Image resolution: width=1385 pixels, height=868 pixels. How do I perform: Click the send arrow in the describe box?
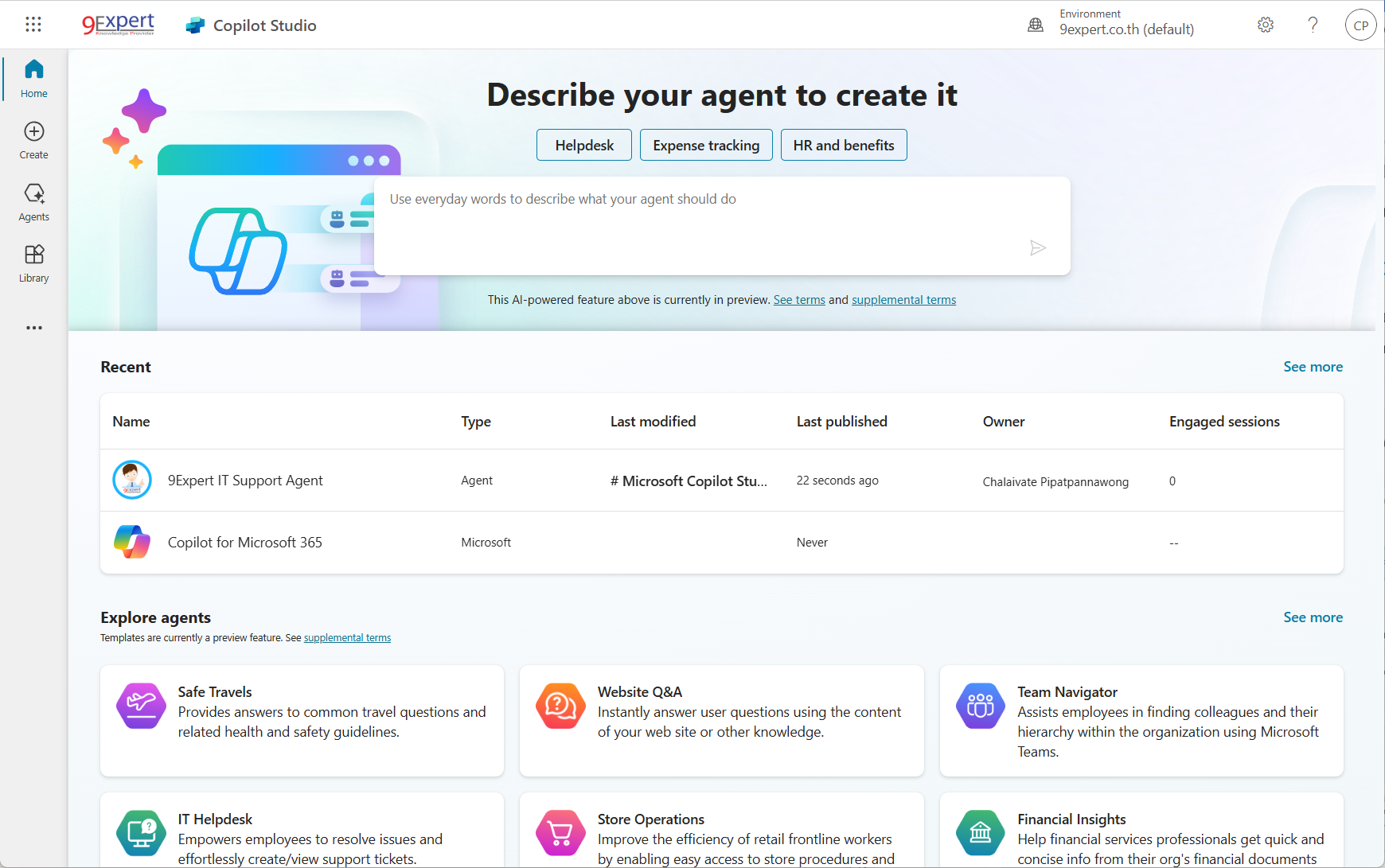tap(1038, 247)
